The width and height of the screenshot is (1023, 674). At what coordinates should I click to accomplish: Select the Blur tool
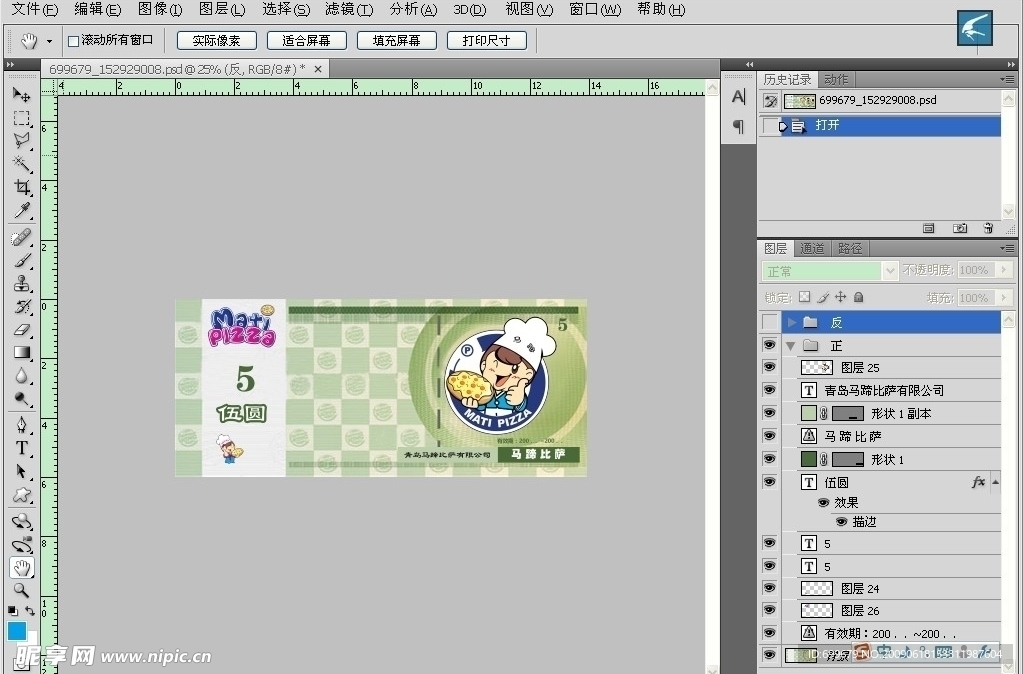(x=22, y=376)
